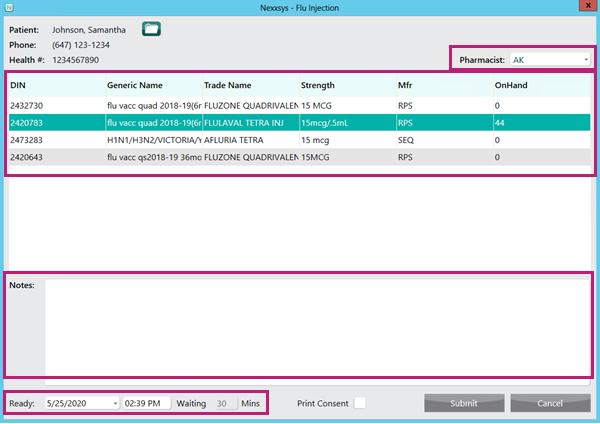Open the patient folder icon
The image size is (600, 424).
coord(151,29)
